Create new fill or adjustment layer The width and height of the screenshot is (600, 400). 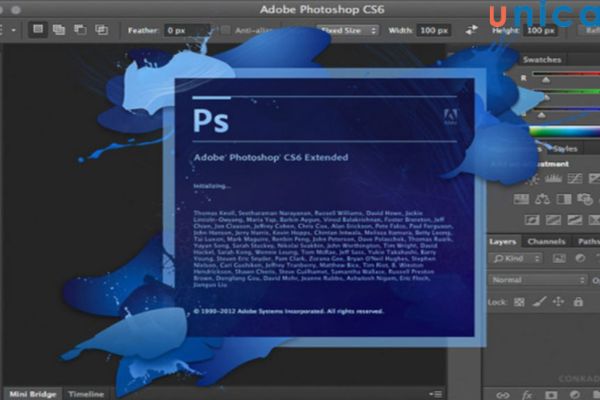575,395
